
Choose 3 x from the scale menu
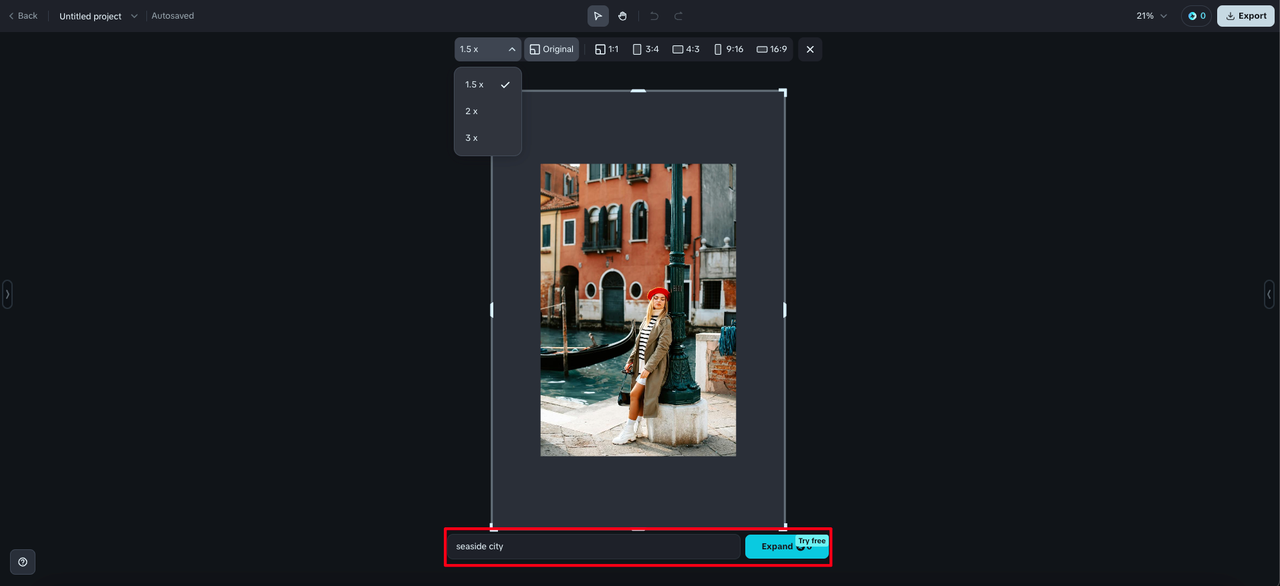(x=472, y=138)
